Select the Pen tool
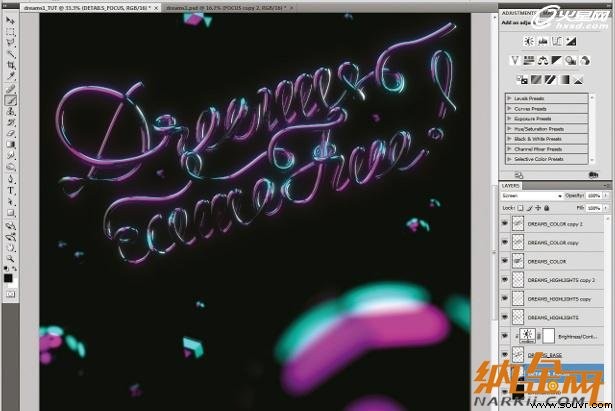 11,180
